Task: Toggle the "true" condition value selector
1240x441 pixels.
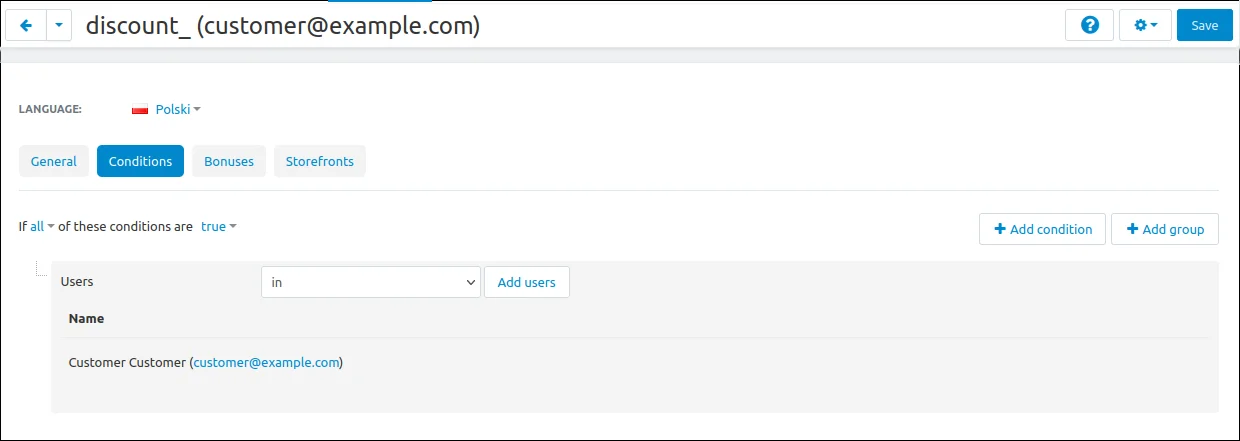Action: pyautogui.click(x=218, y=226)
